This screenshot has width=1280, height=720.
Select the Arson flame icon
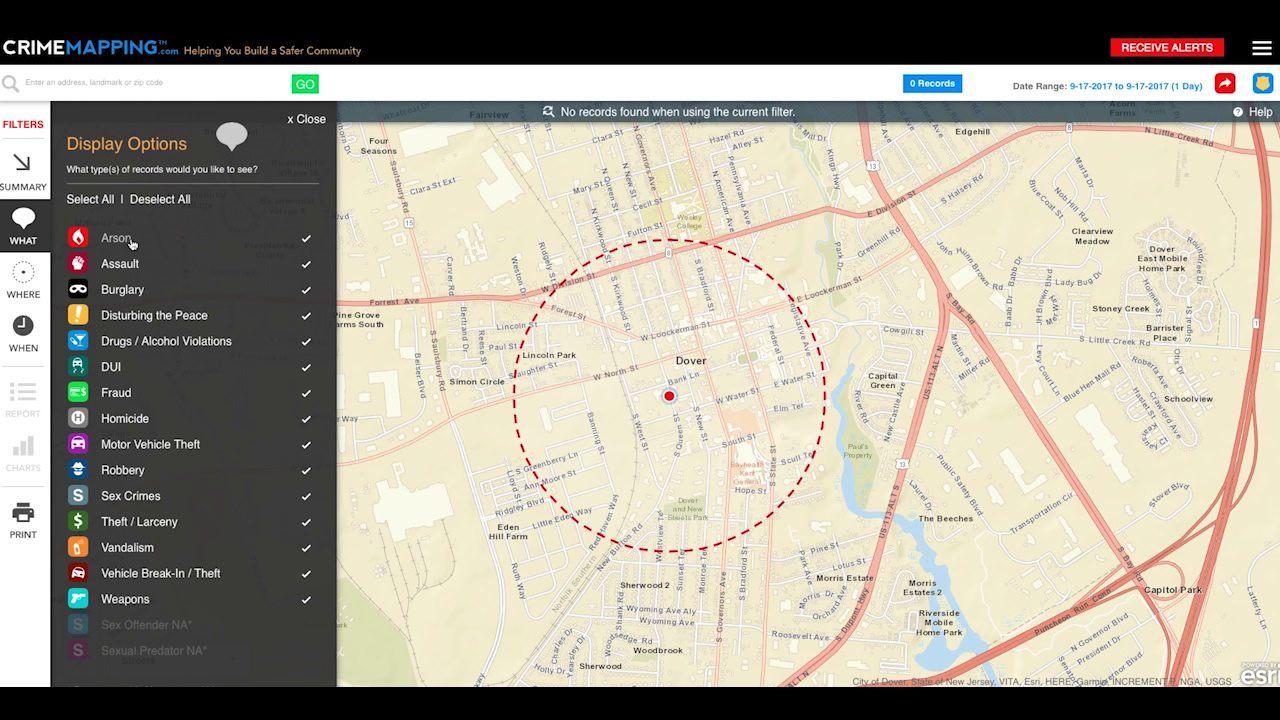pos(80,237)
